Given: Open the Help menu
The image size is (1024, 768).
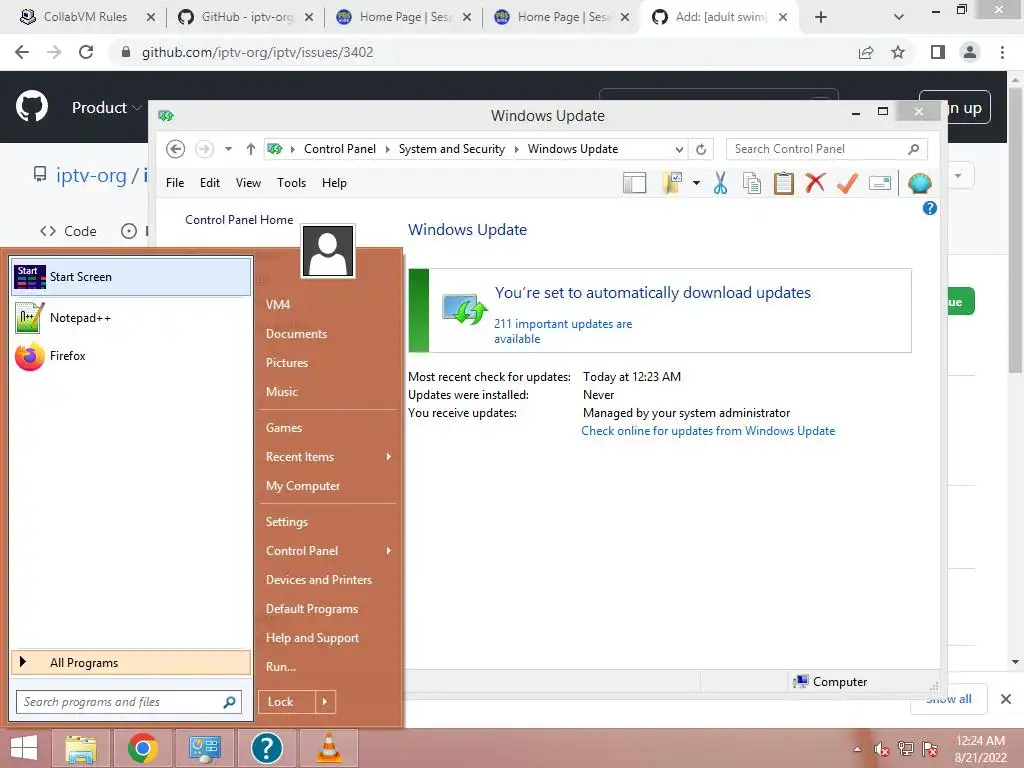Looking at the screenshot, I should click(x=334, y=183).
